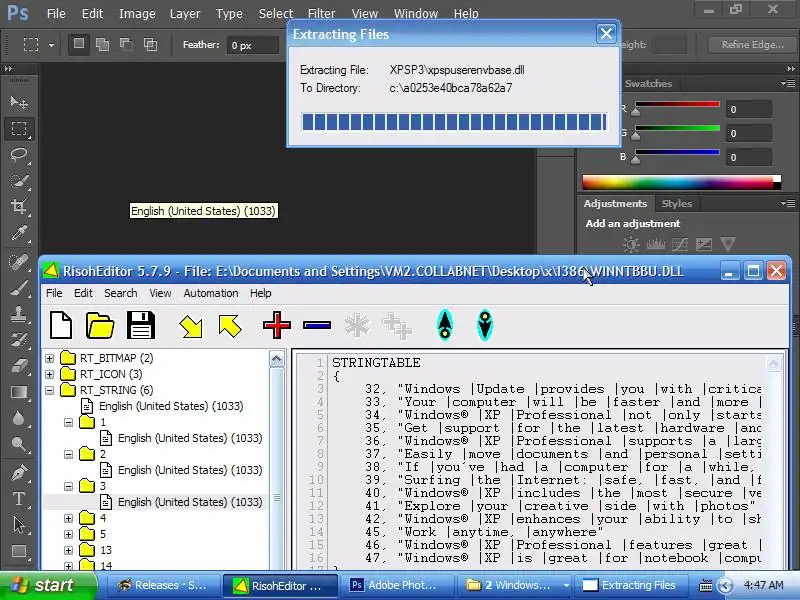Switch to the Styles tab
Viewport: 800px width, 600px height.
(x=677, y=204)
